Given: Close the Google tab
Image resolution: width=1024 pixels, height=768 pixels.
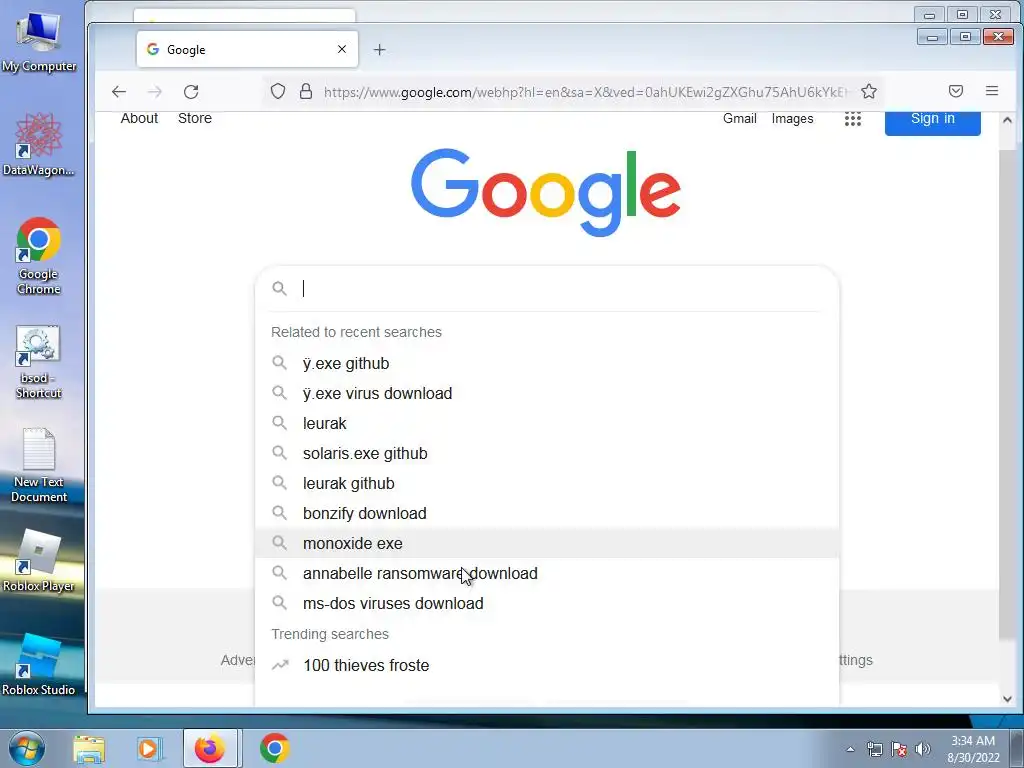Looking at the screenshot, I should point(342,49).
